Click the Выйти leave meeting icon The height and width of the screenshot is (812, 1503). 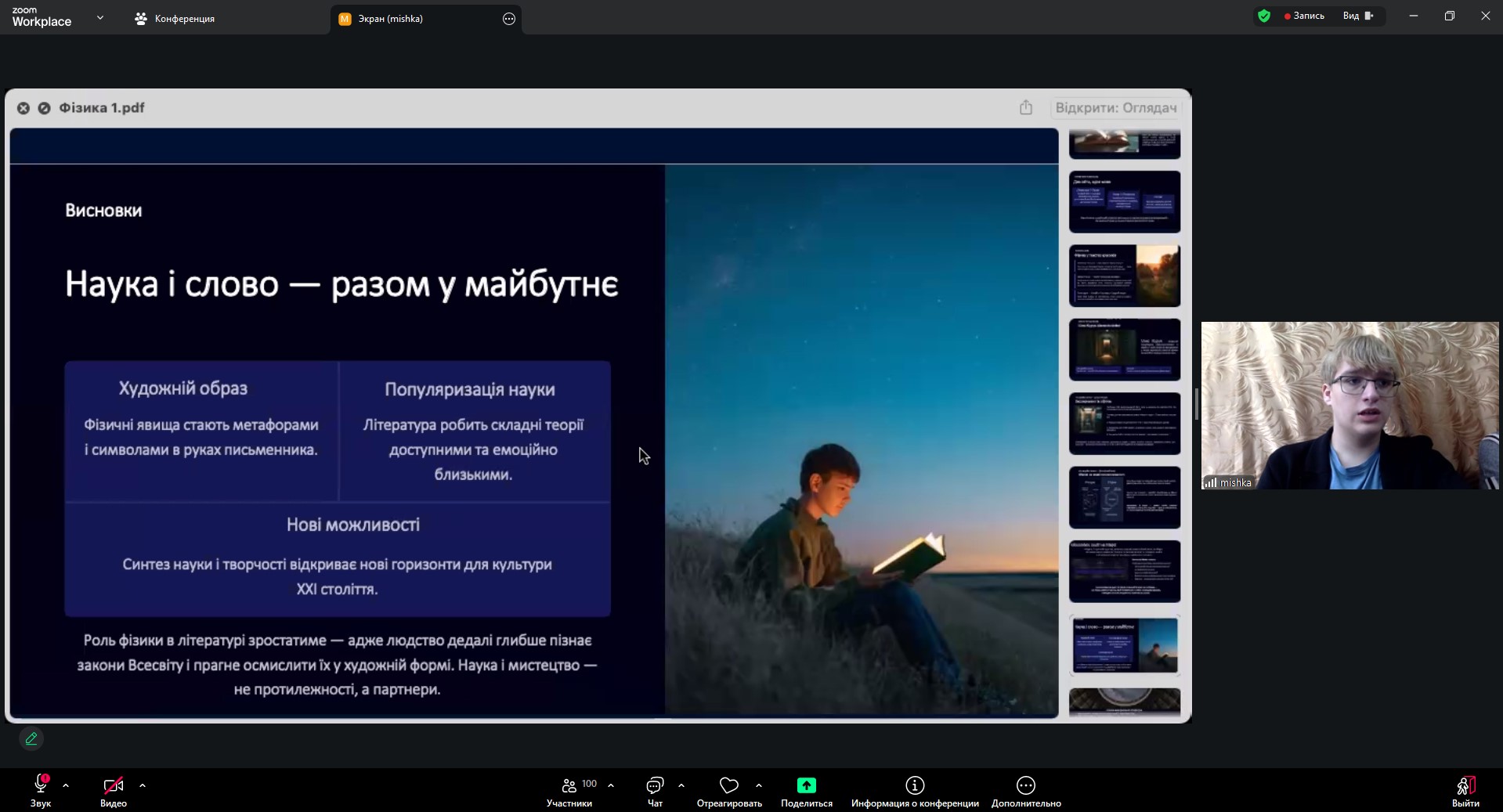point(1465,785)
